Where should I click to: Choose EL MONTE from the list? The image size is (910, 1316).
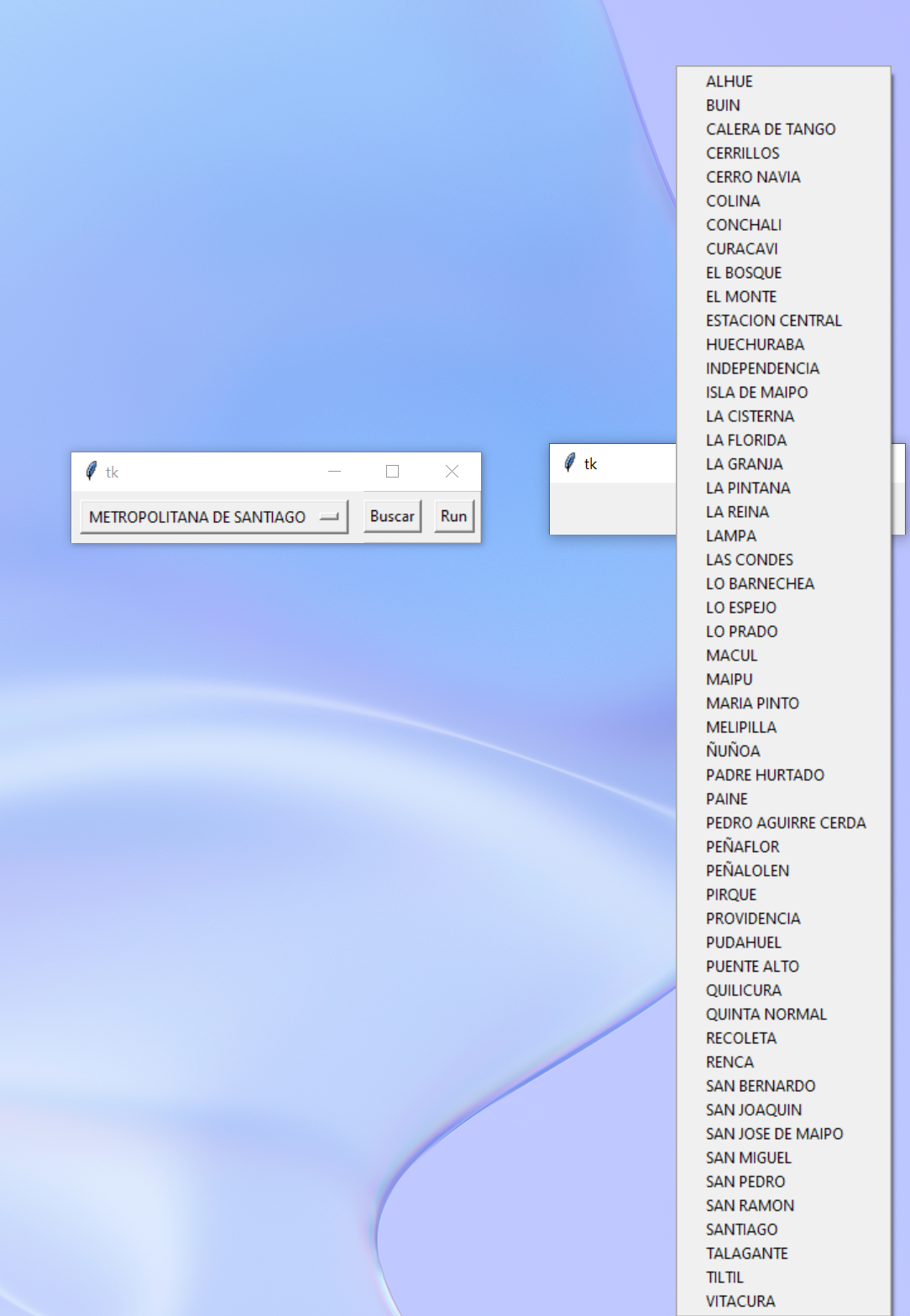[x=783, y=296]
